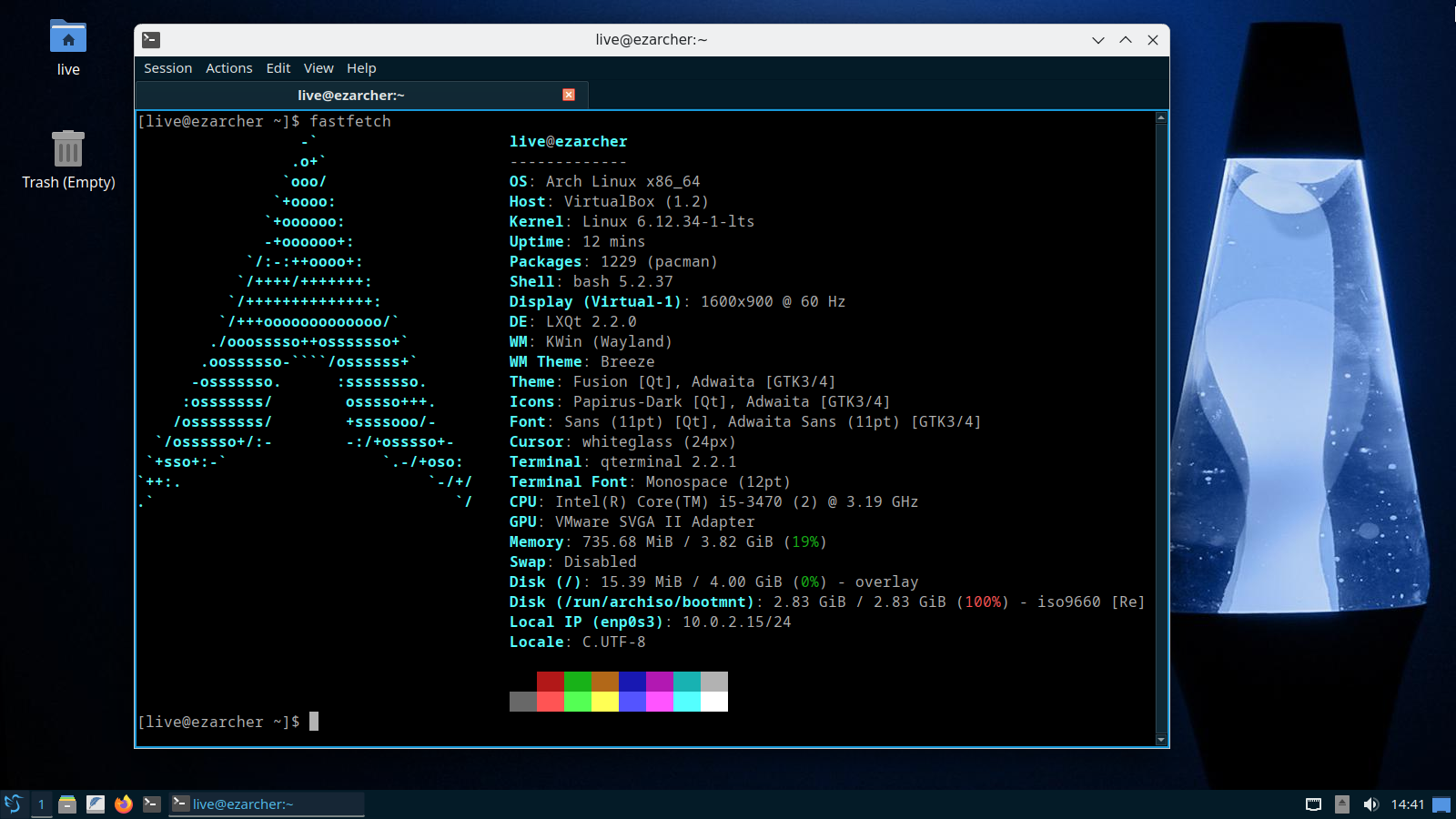Open the LXQt application menu
Viewport: 1456px width, 819px height.
tap(13, 804)
